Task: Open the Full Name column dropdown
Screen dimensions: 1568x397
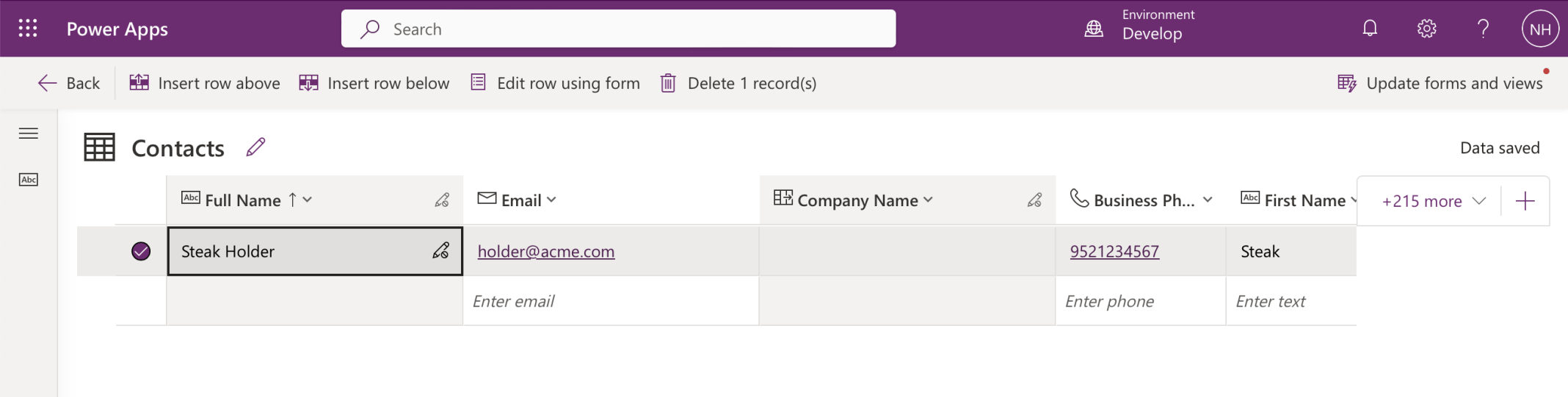Action: [308, 200]
